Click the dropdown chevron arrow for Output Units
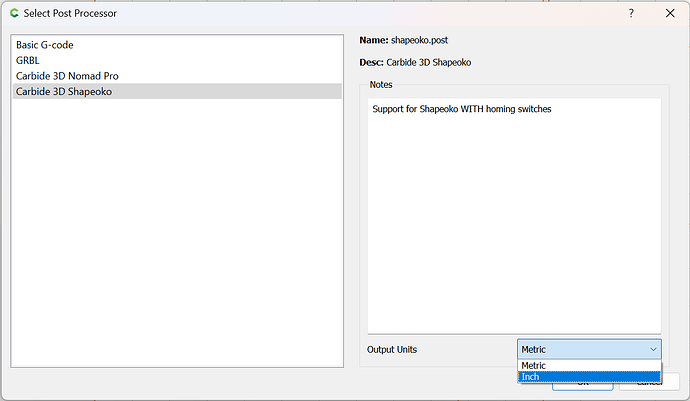 coord(653,349)
